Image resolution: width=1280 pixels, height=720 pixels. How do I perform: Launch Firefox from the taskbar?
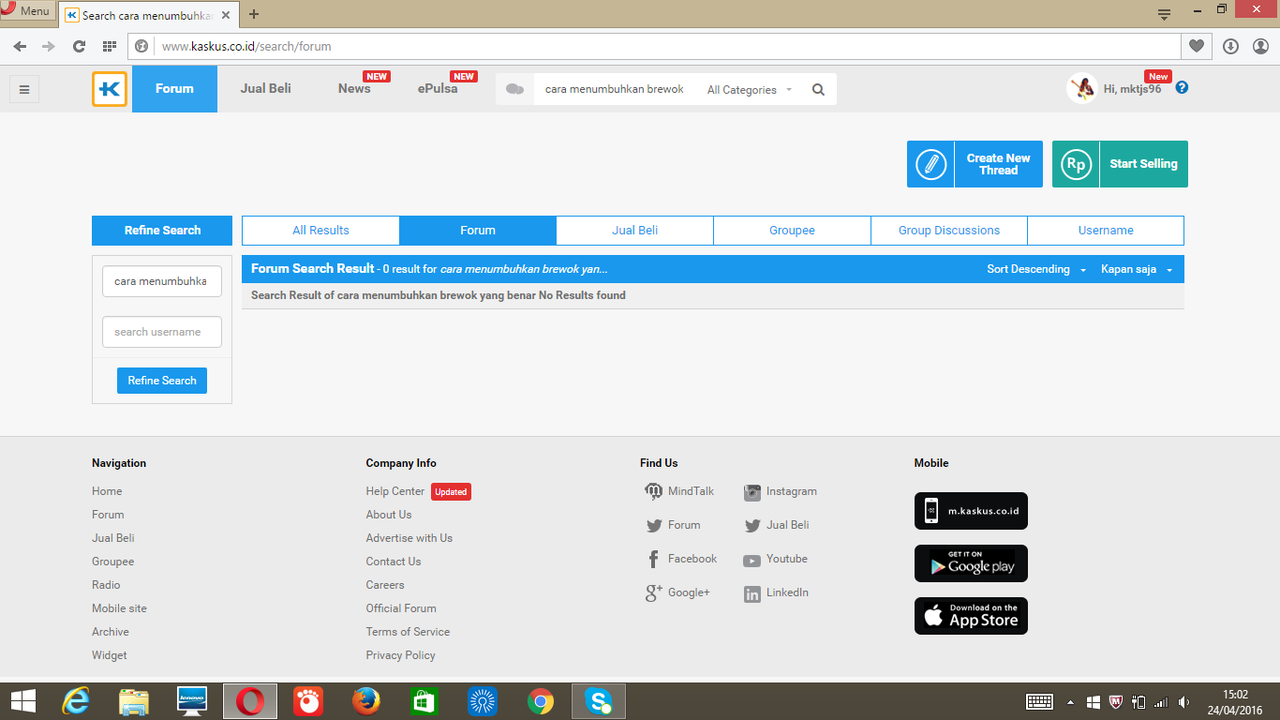367,702
